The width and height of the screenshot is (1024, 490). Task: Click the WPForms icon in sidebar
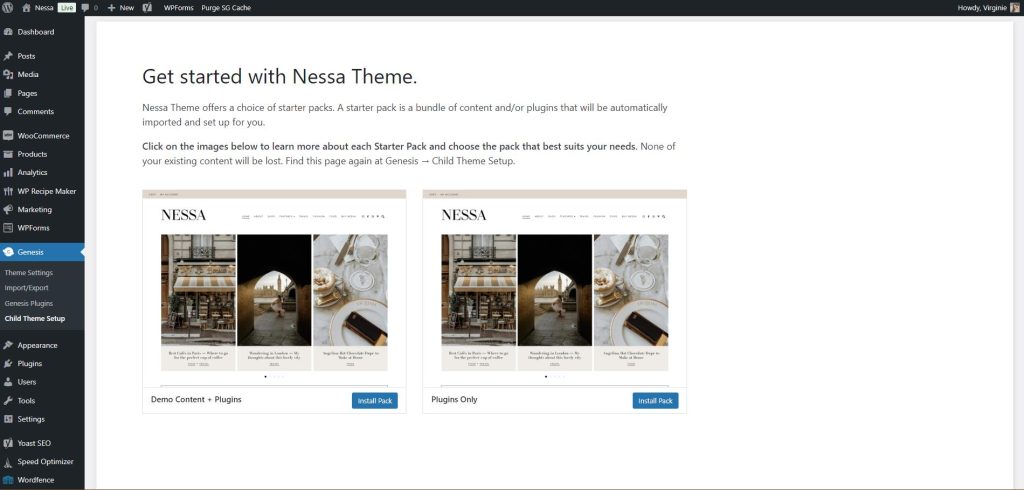8,228
